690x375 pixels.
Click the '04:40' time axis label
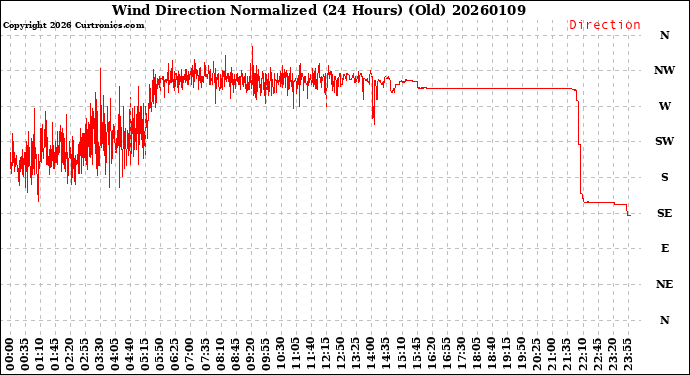pos(131,354)
